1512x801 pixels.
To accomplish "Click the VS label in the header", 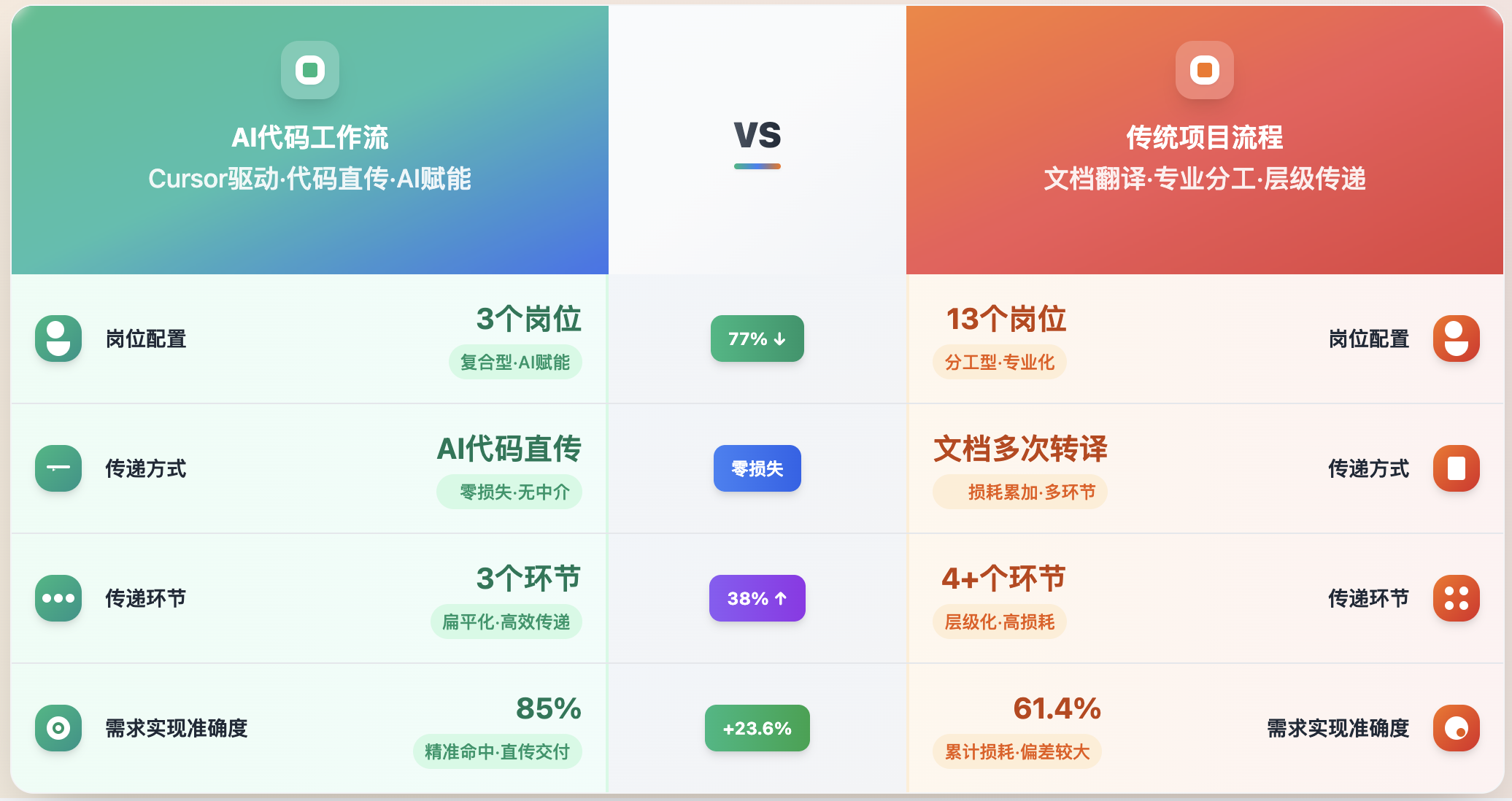I will [757, 134].
